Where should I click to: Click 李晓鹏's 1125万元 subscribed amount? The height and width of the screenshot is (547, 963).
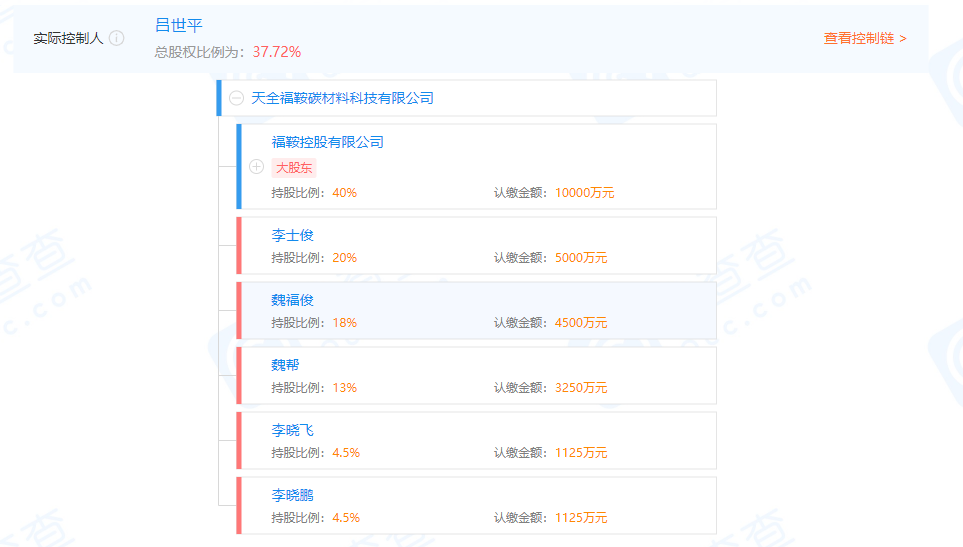click(580, 518)
